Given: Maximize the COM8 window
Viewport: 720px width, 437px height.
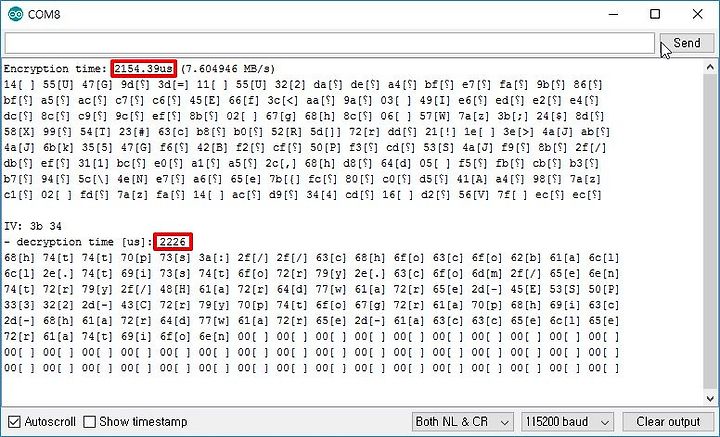Looking at the screenshot, I should click(655, 14).
